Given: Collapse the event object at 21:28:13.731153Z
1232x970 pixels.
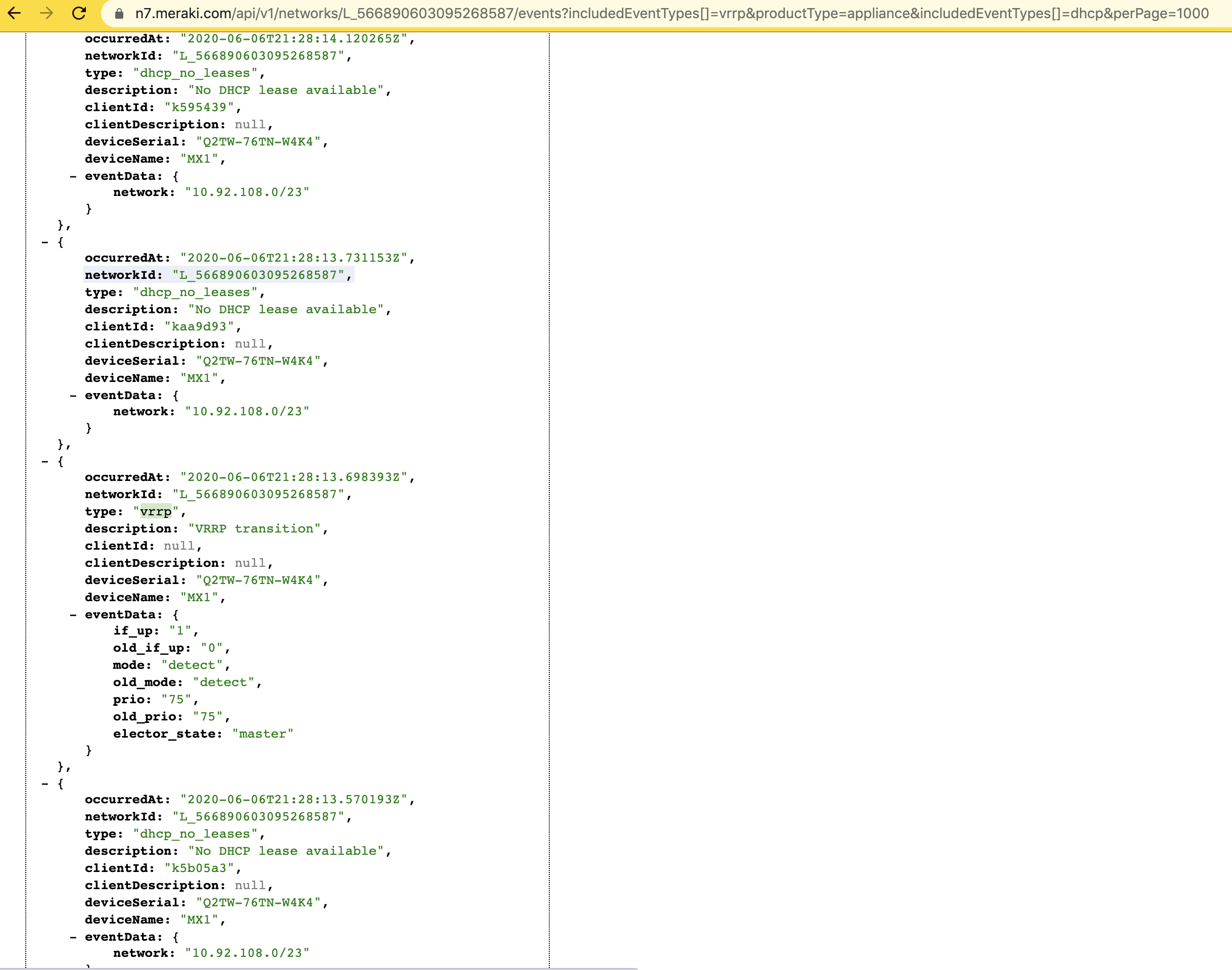Looking at the screenshot, I should point(45,243).
